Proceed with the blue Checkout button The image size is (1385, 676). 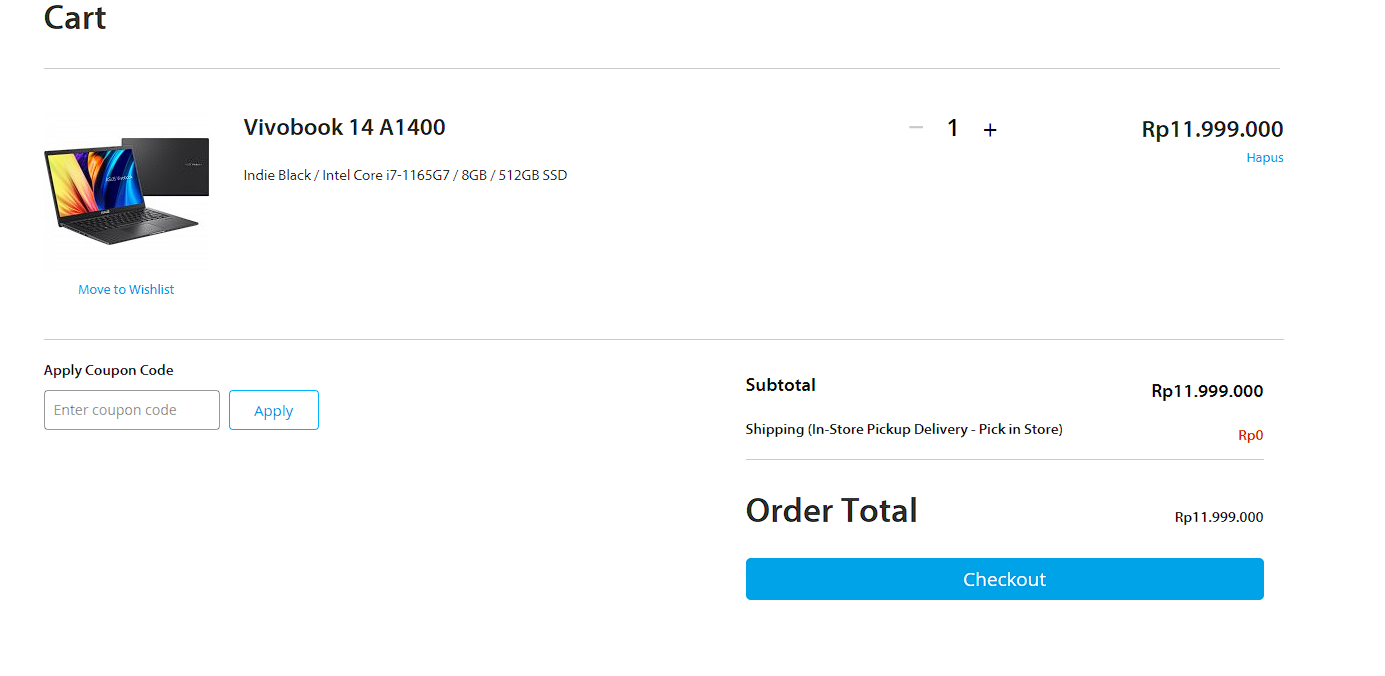(x=1004, y=579)
